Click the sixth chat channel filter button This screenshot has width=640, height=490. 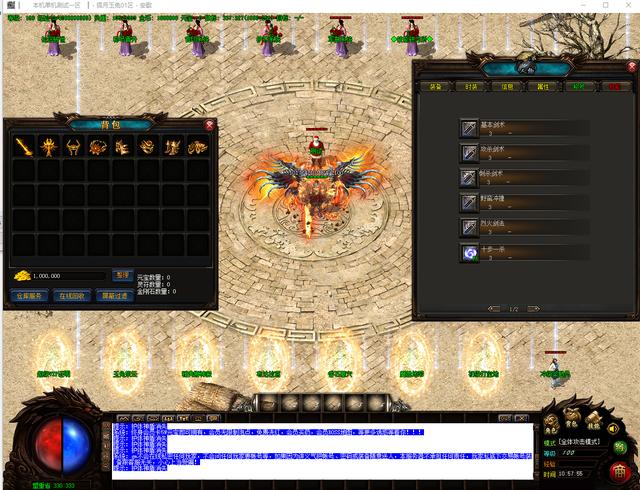point(198,418)
